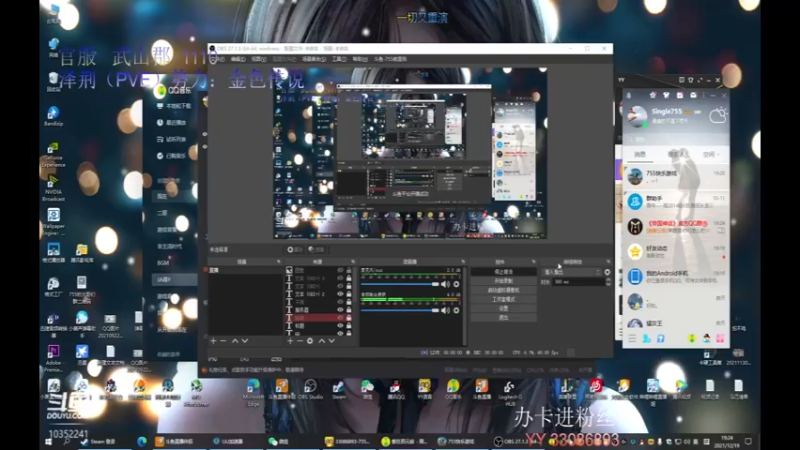Viewport: 800px width, 450px height.
Task: Open OBS 文件 menu
Action: [218, 59]
